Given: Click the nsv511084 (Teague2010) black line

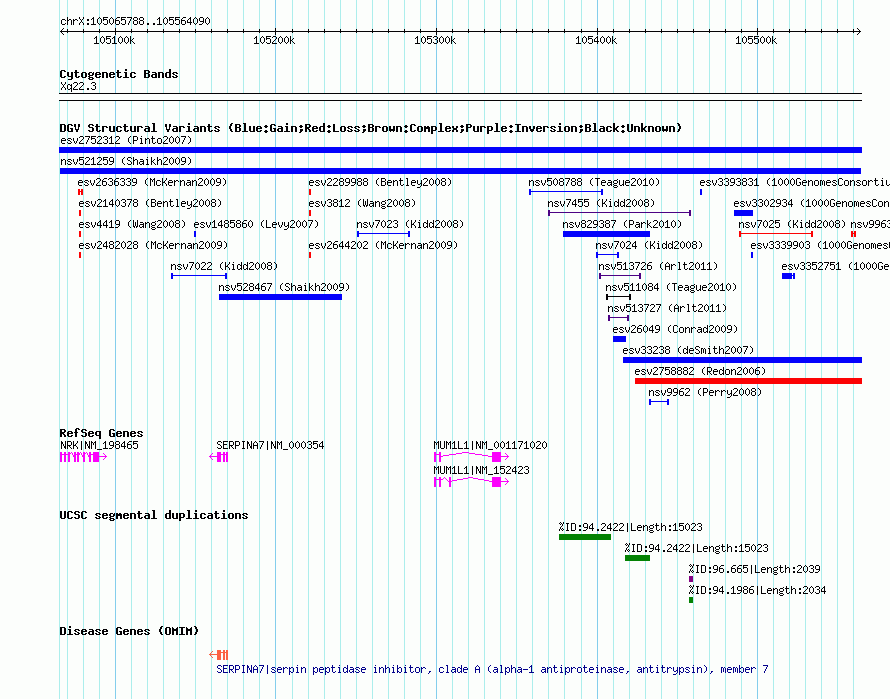Looking at the screenshot, I should point(618,297).
